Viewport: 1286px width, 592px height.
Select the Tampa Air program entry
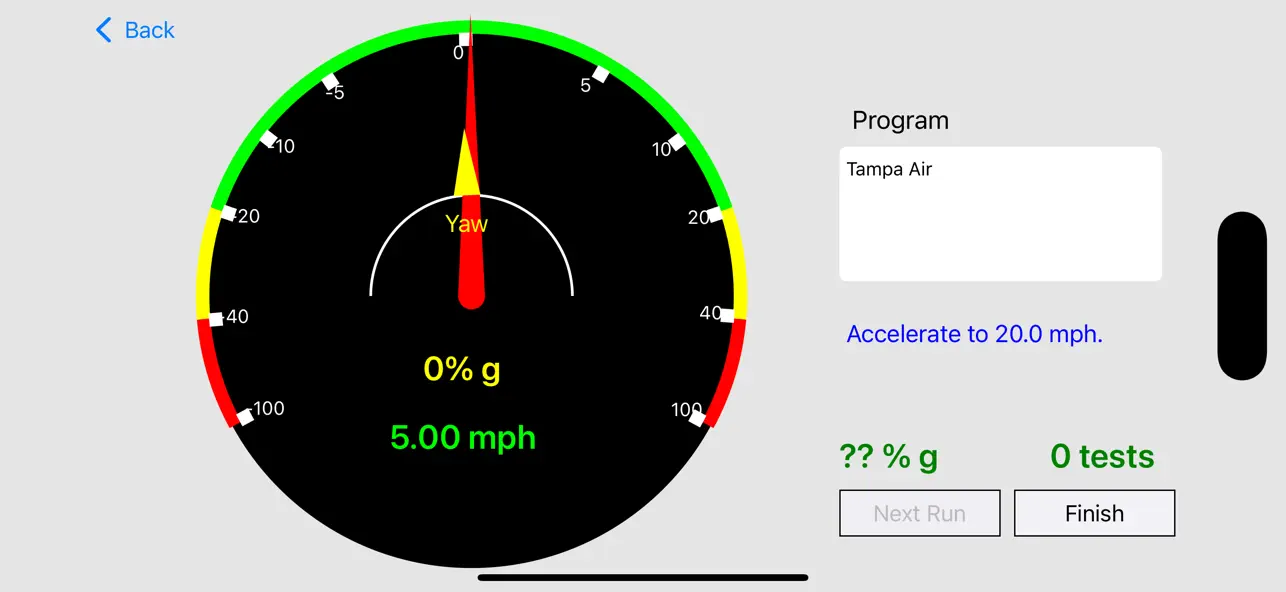pos(889,169)
